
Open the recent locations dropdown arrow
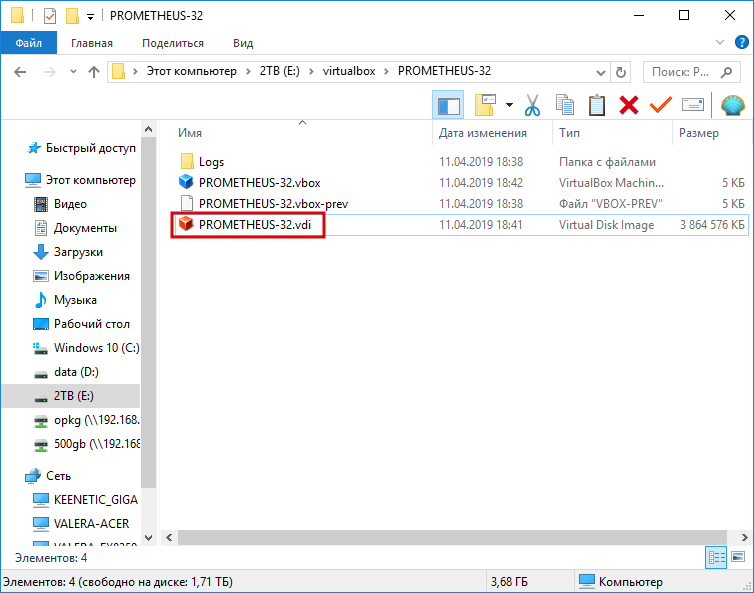(x=73, y=72)
